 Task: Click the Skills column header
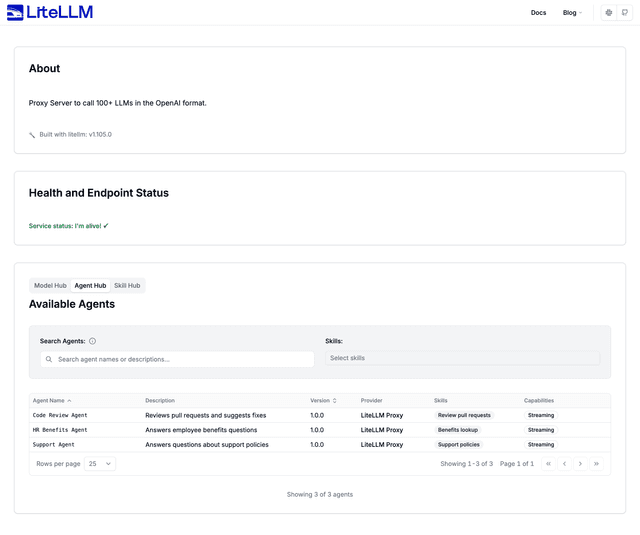click(x=441, y=400)
